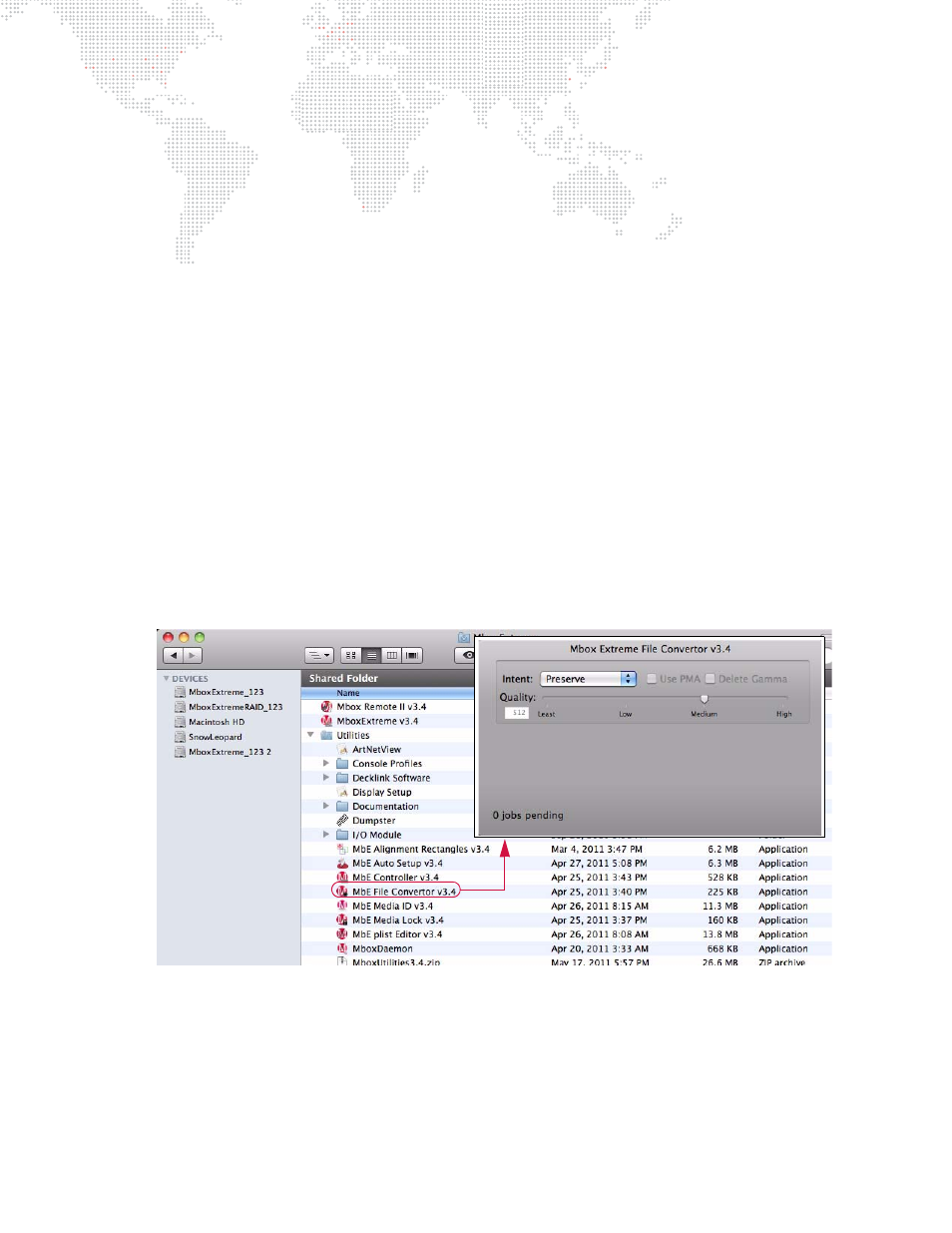Select SnowLeopard drive in sidebar
The height and width of the screenshot is (1233, 952).
pos(209,737)
